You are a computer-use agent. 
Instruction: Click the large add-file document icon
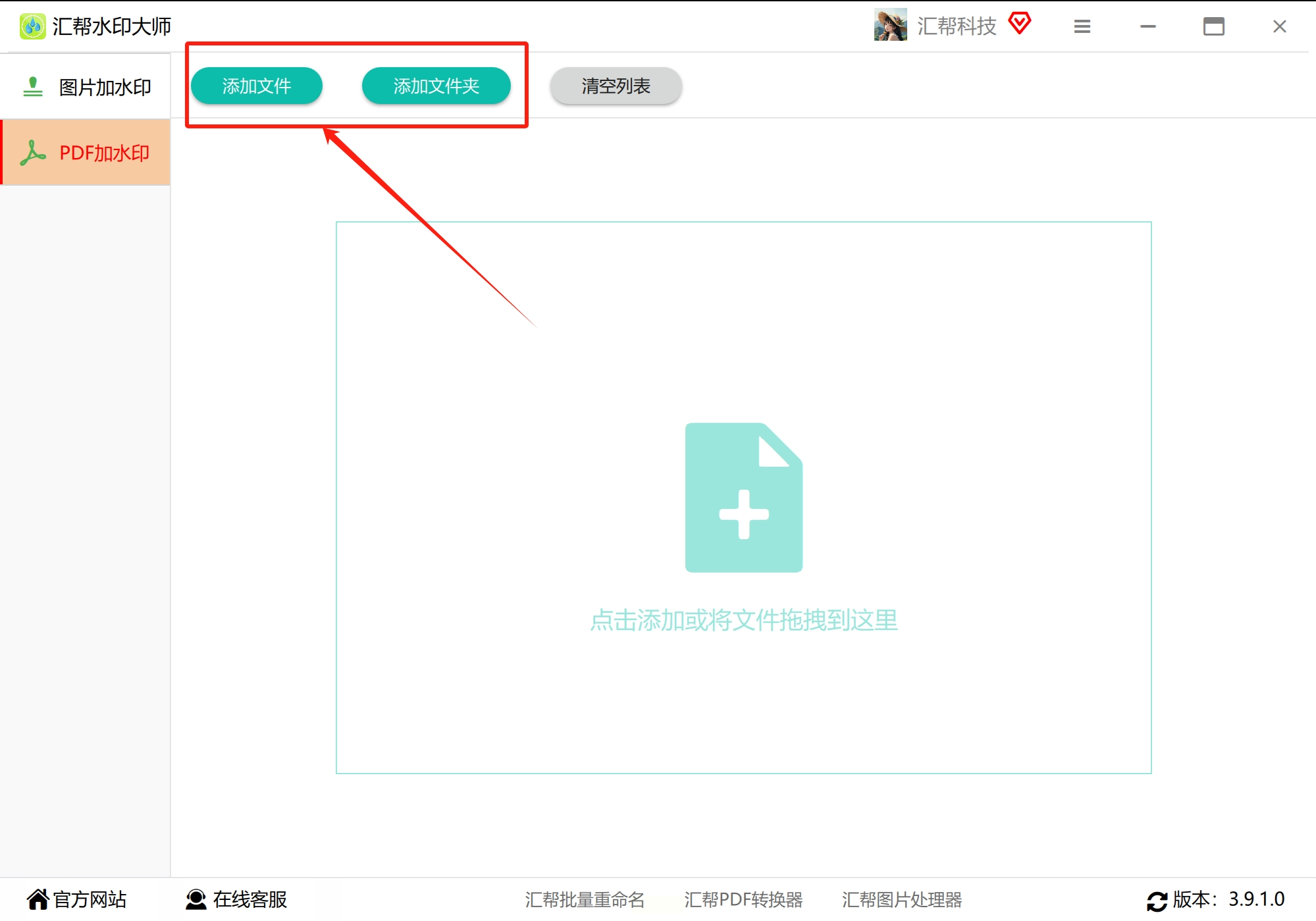coord(743,498)
